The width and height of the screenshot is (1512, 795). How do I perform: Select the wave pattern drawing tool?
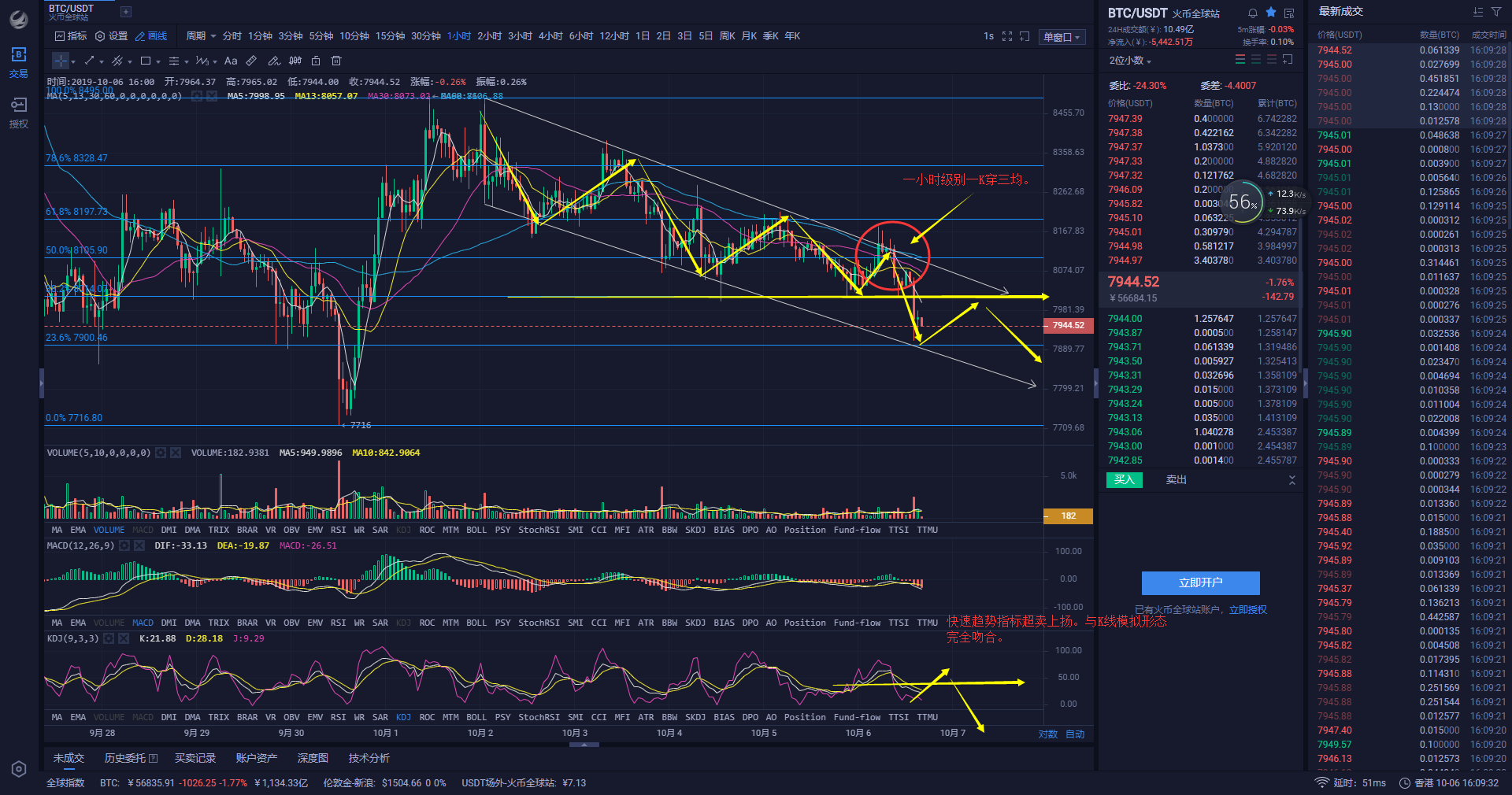coord(202,61)
